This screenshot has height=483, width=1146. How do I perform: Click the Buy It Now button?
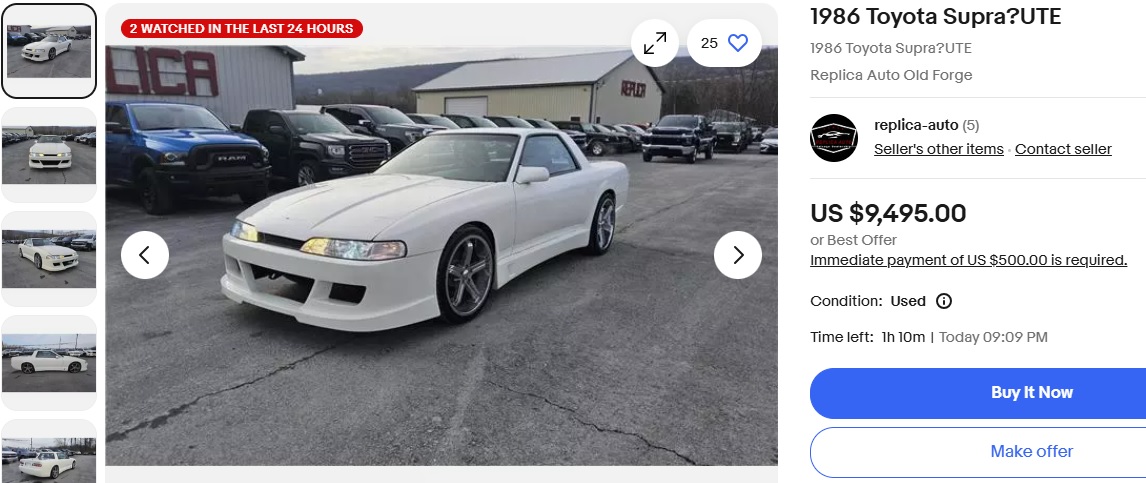pyautogui.click(x=1031, y=393)
